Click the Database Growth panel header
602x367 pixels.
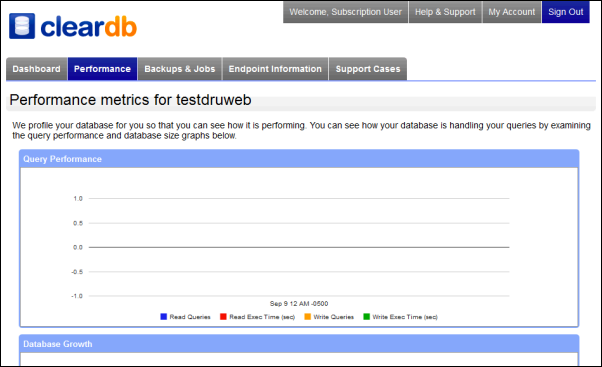tap(299, 344)
